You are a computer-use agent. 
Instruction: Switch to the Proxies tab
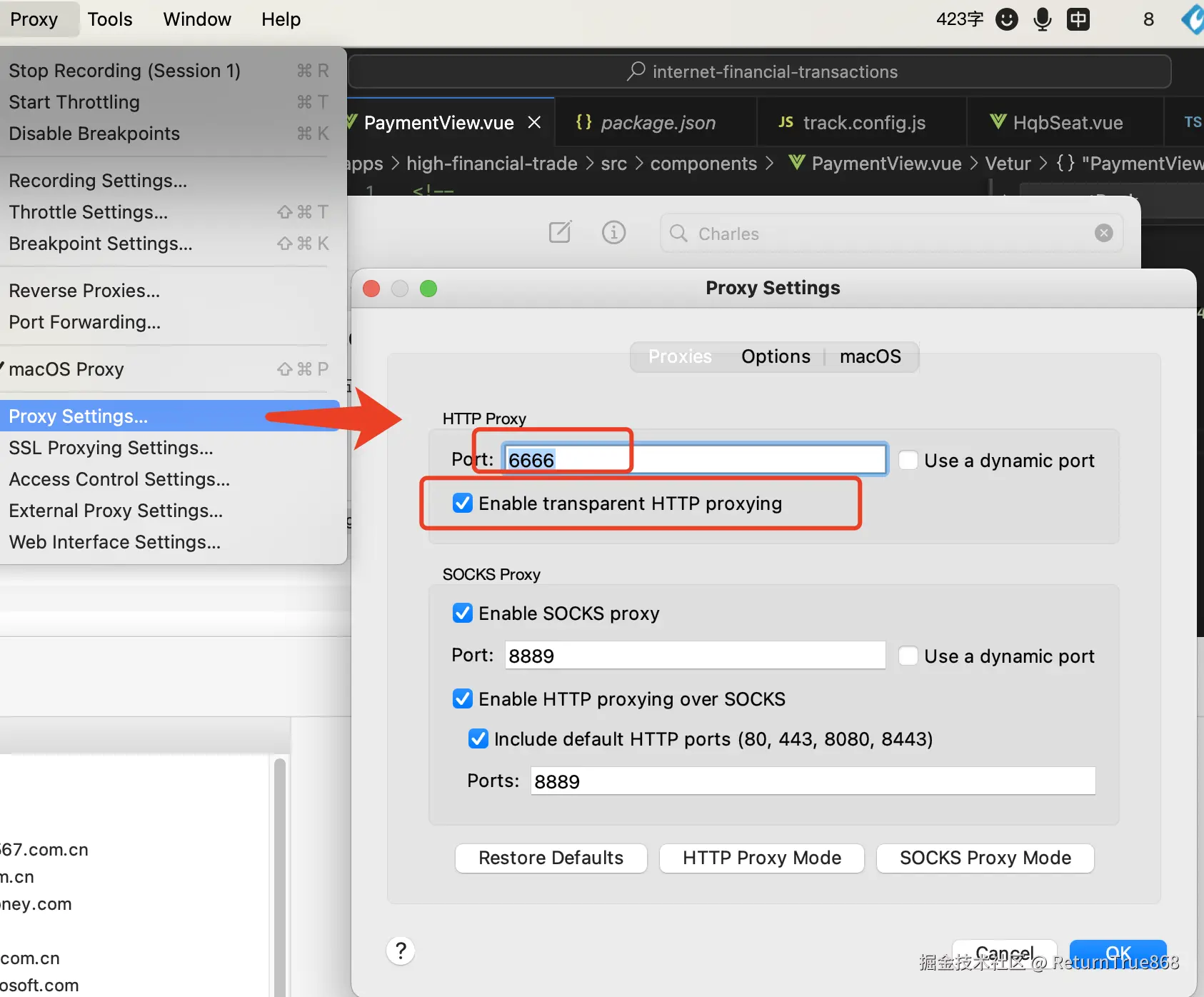click(680, 356)
